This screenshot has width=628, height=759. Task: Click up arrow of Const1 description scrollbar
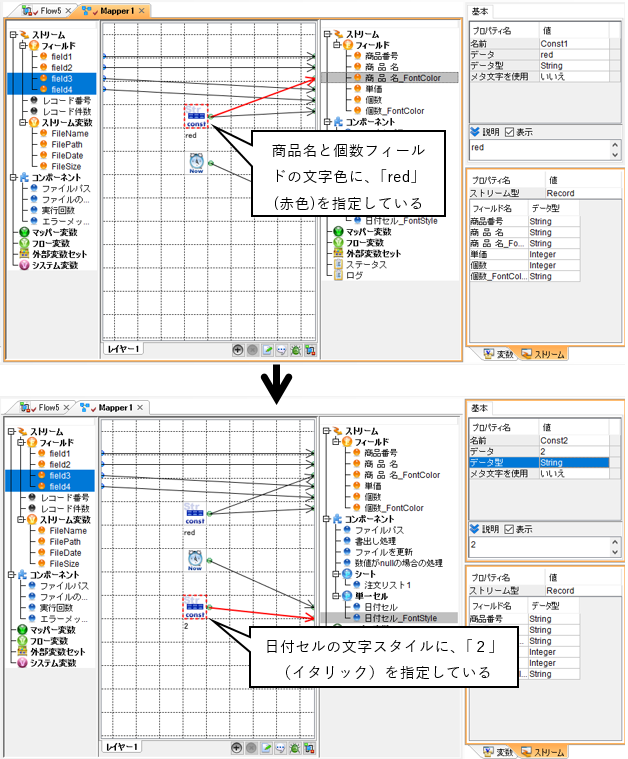[x=615, y=145]
